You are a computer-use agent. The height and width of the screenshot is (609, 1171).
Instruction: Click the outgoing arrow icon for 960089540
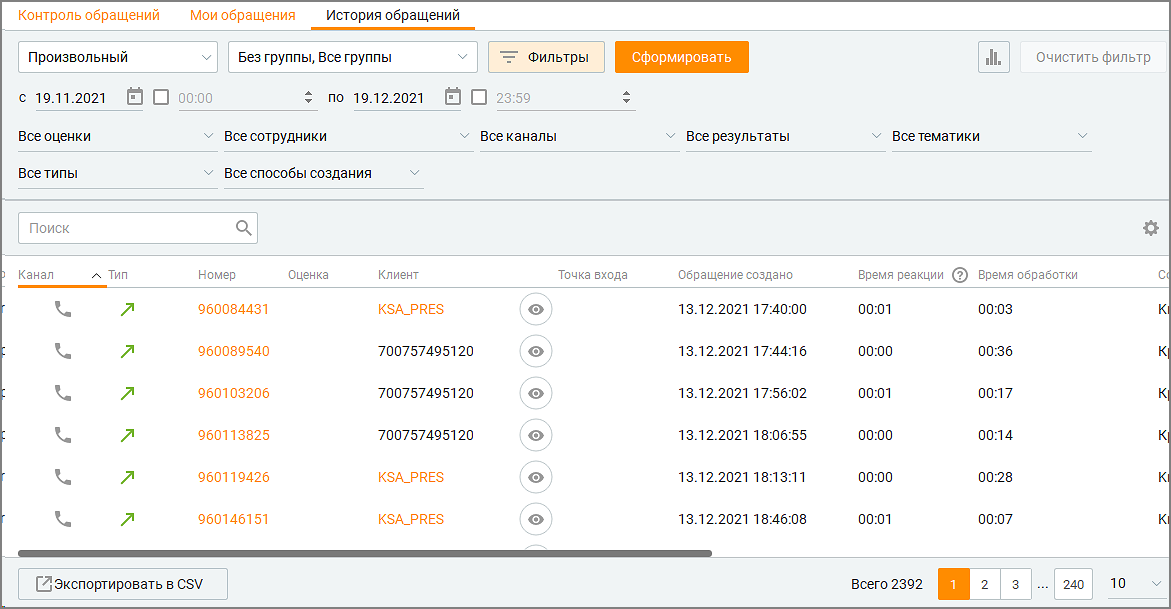tap(128, 351)
